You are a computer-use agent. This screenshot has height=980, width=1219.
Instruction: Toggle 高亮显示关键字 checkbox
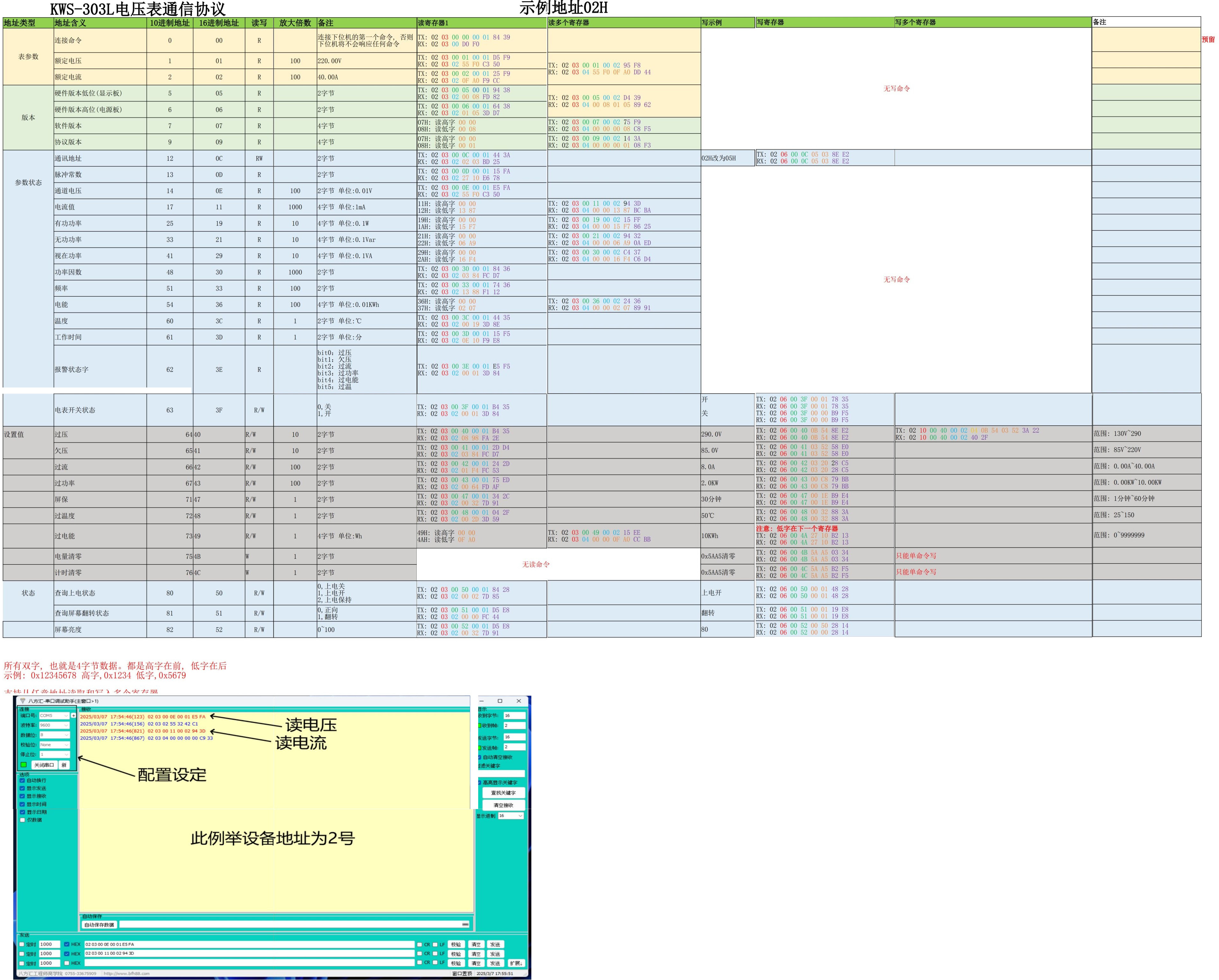479,783
